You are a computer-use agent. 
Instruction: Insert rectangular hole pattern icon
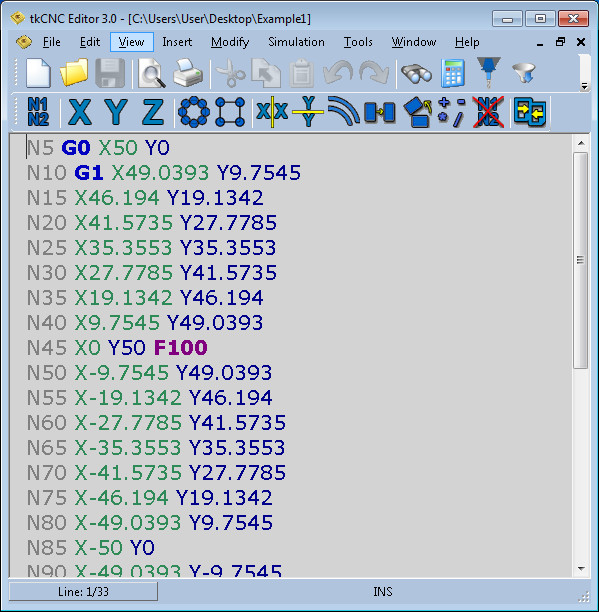230,112
